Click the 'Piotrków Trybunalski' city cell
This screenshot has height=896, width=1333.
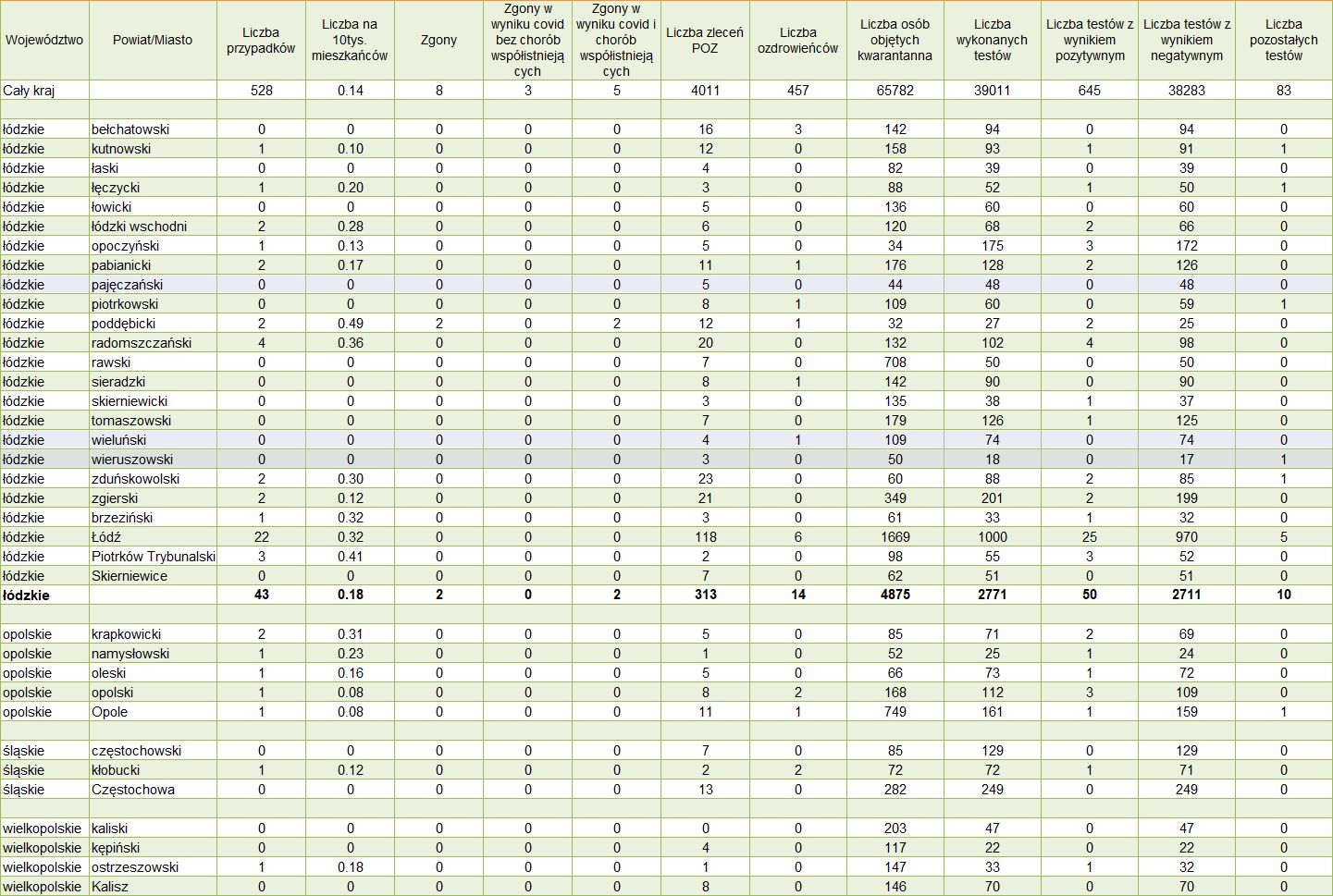pyautogui.click(x=153, y=557)
